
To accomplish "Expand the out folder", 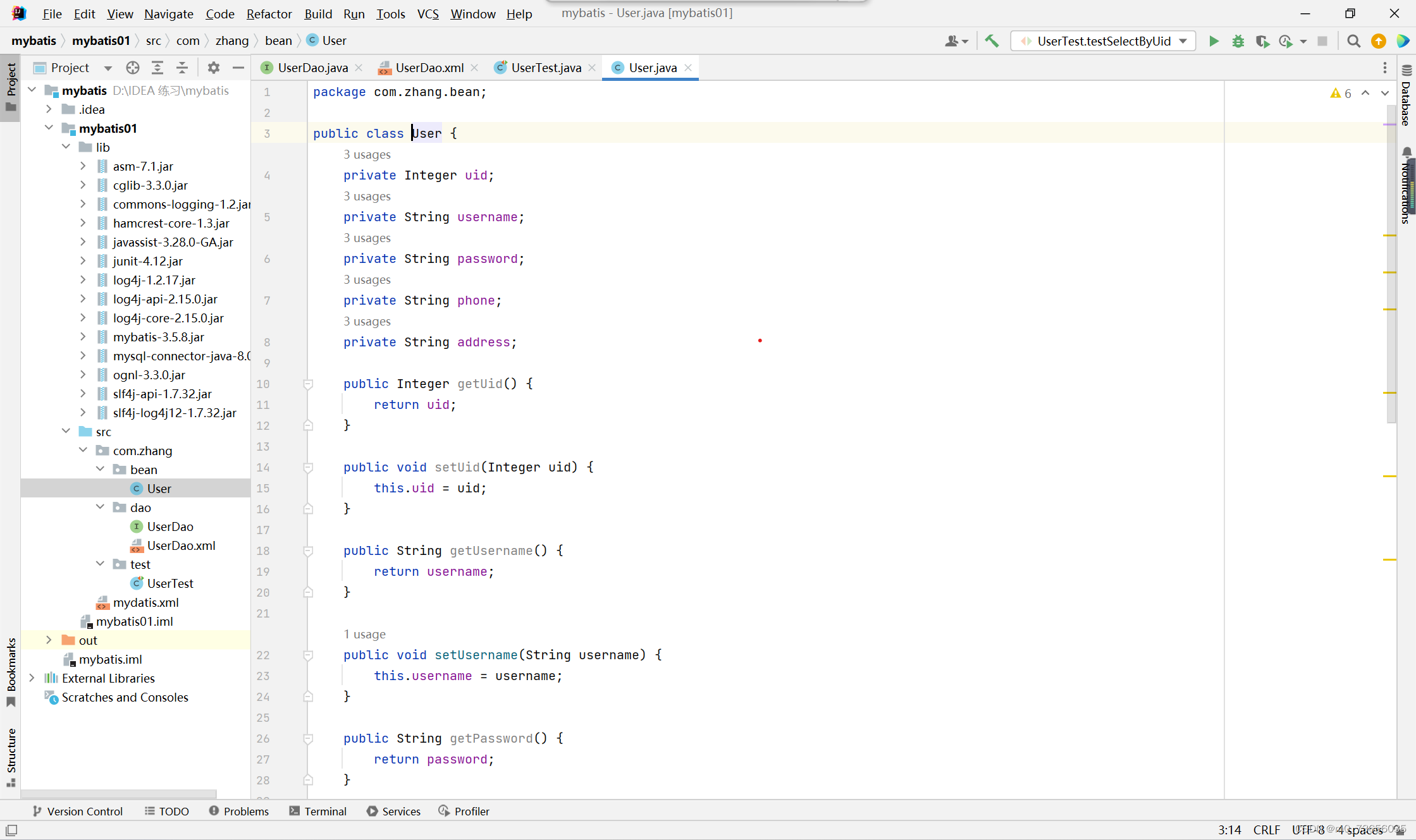I will (49, 640).
